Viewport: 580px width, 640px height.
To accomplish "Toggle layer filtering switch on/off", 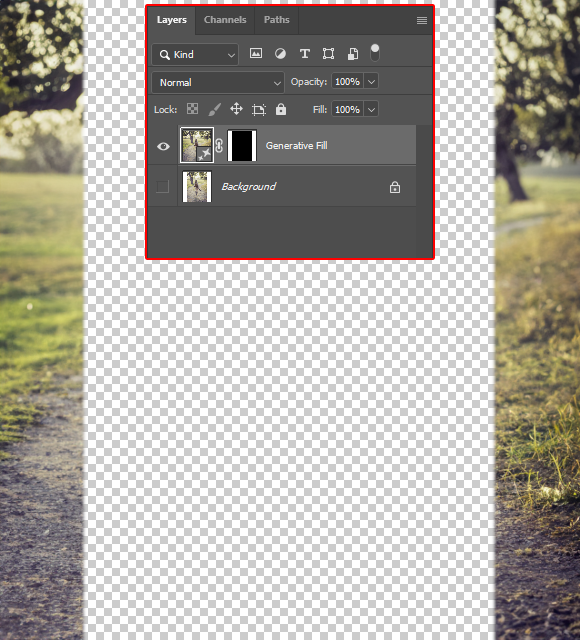I will [375, 53].
